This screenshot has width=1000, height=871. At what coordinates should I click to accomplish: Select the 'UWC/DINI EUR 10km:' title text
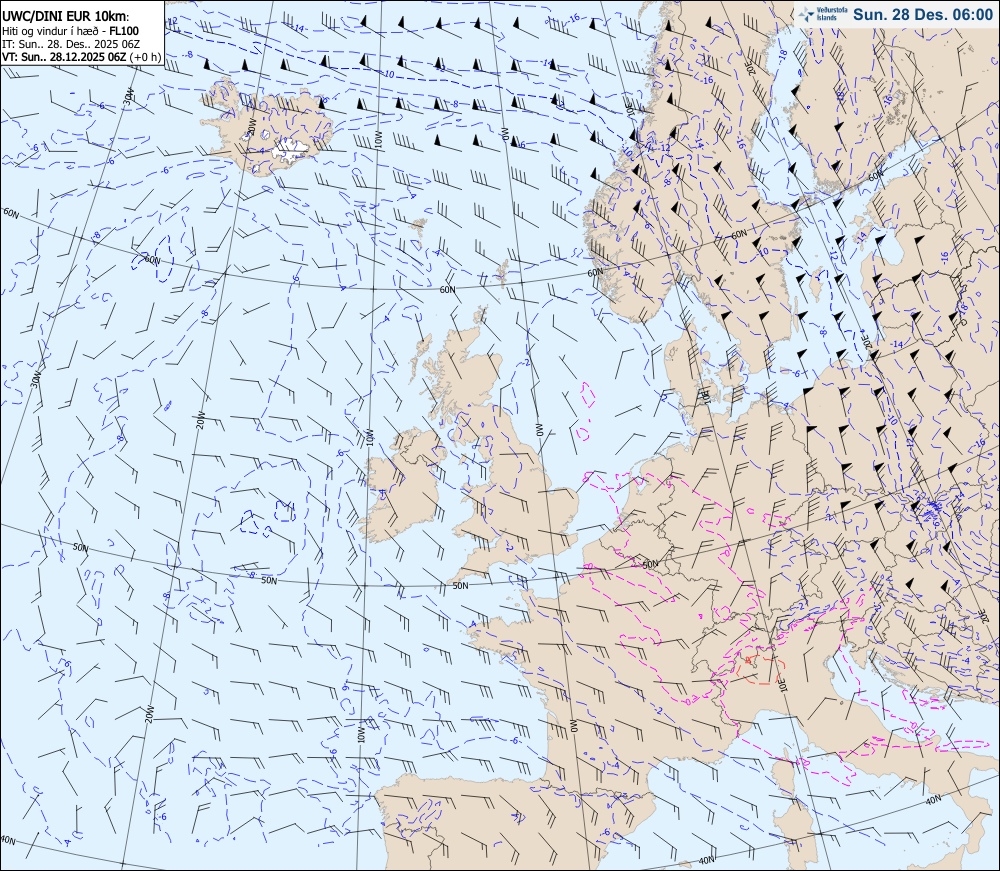pyautogui.click(x=65, y=17)
